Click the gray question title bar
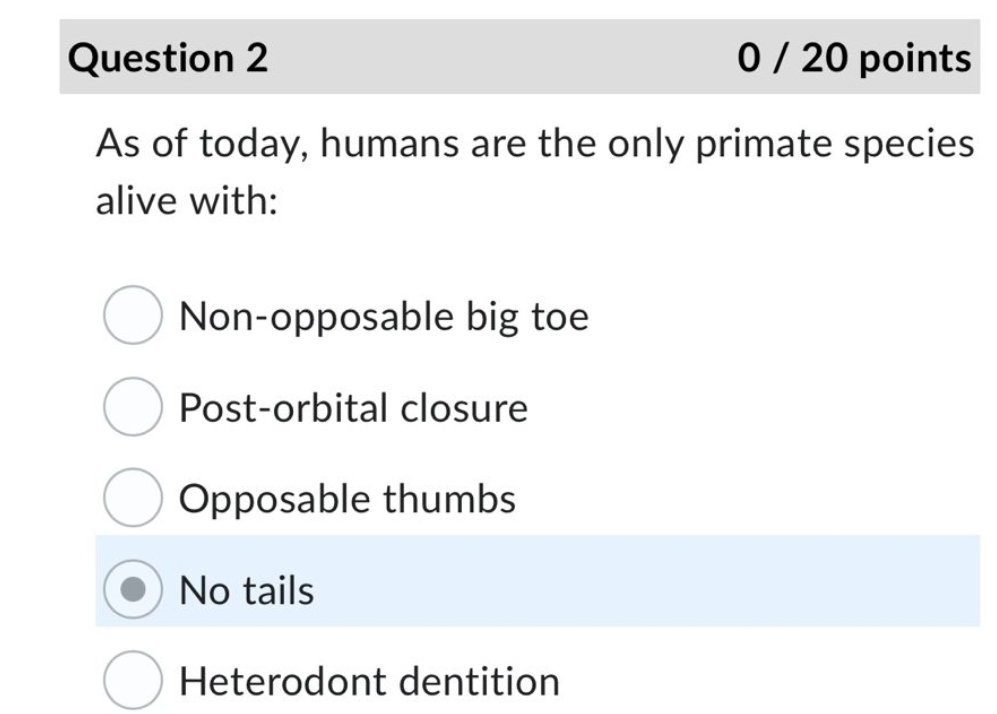This screenshot has width=997, height=714. 500,57
